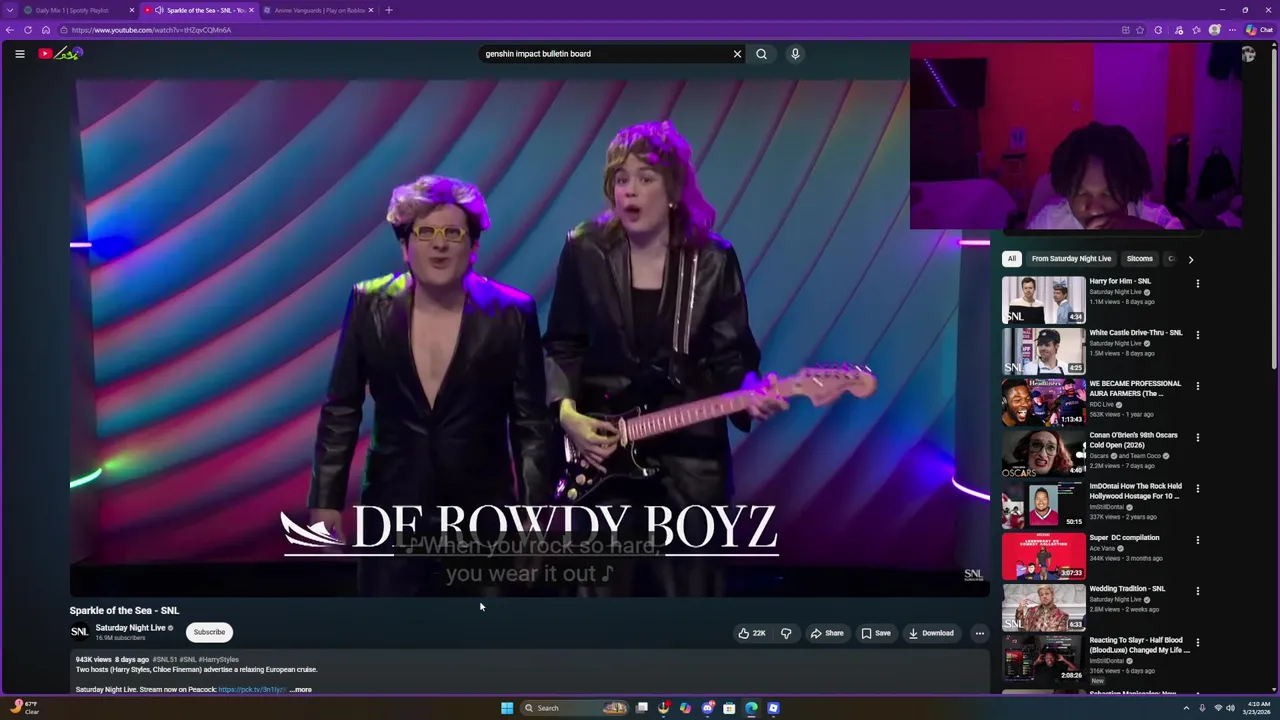
Task: Open options menu for Reacting To Slayr video
Action: pos(1198,642)
